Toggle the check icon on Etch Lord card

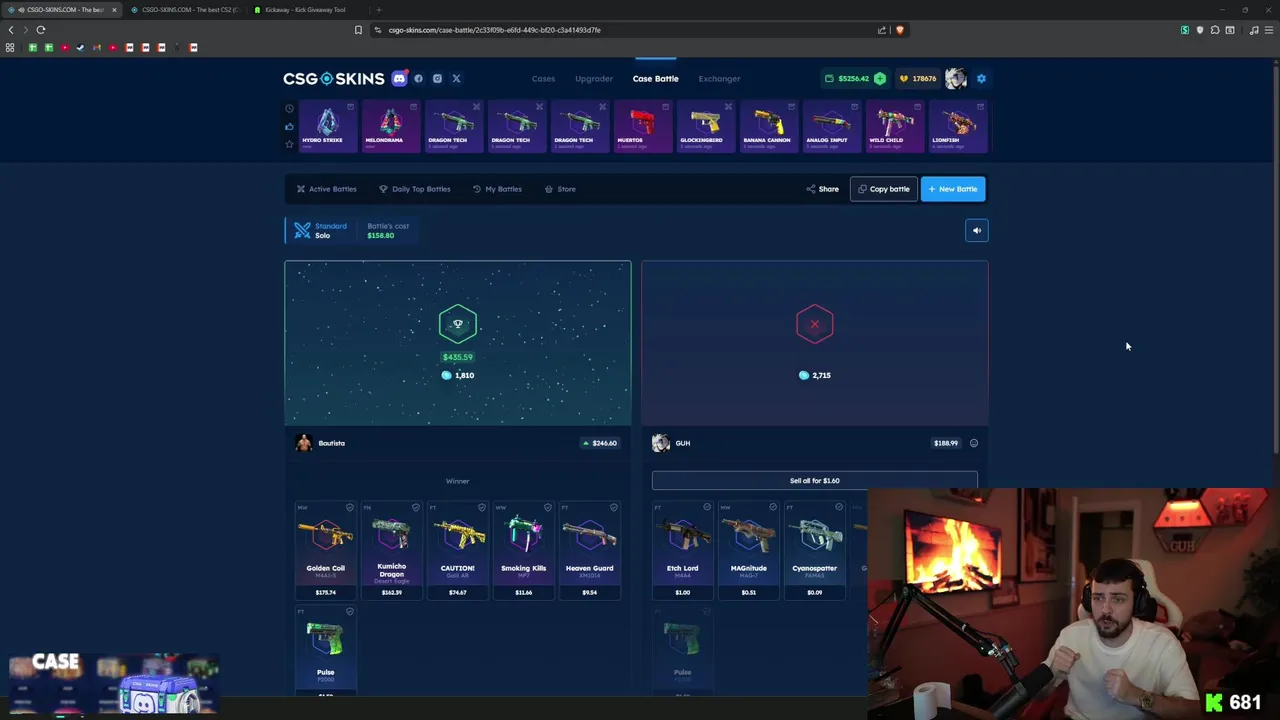pyautogui.click(x=707, y=507)
